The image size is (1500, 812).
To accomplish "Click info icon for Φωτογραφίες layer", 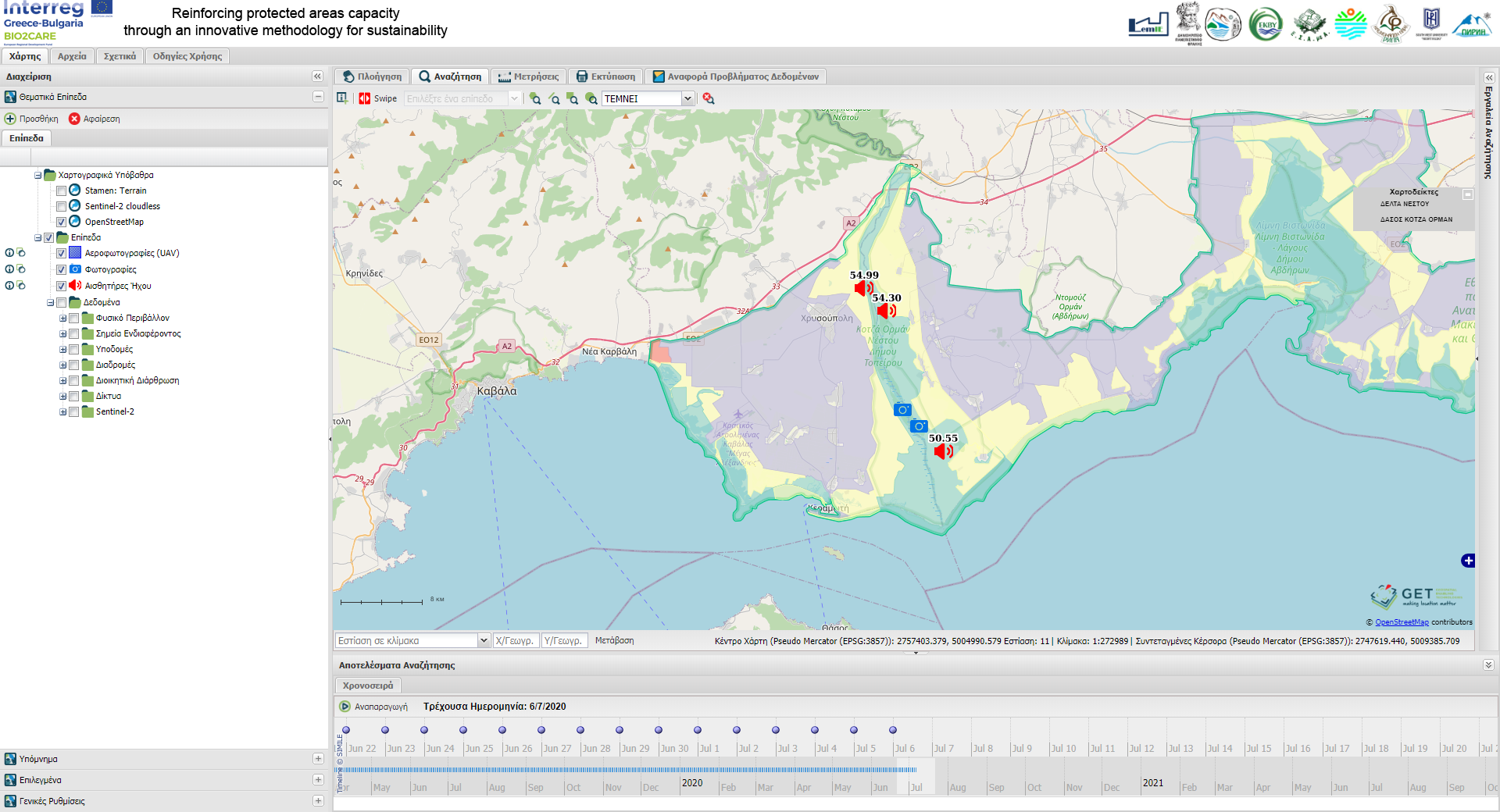I will point(9,269).
